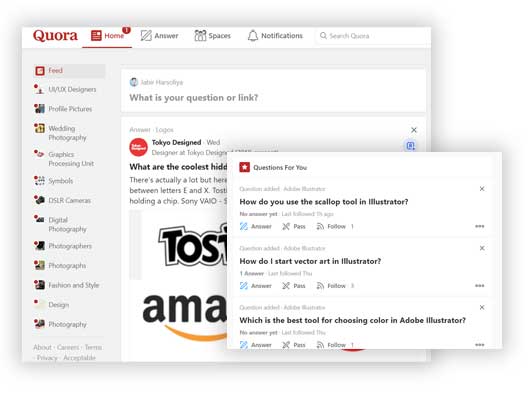Image resolution: width=528 pixels, height=395 pixels.
Task: Open 'How do I start vector art' question
Action: 310,261
